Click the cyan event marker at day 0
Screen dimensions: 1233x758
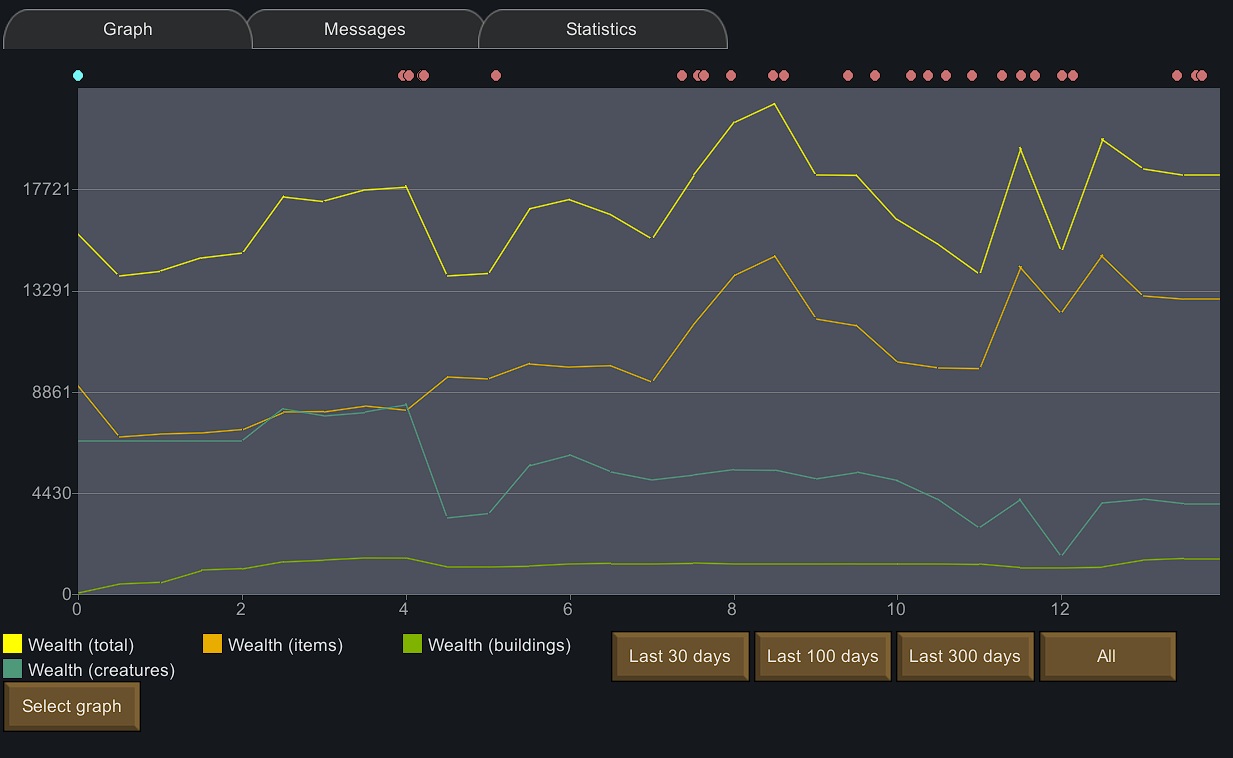pyautogui.click(x=78, y=75)
